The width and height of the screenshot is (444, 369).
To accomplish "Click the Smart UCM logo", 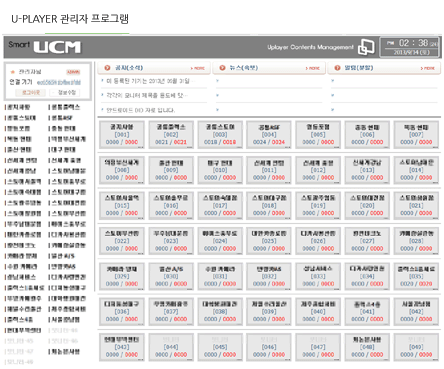I will pyautogui.click(x=45, y=47).
